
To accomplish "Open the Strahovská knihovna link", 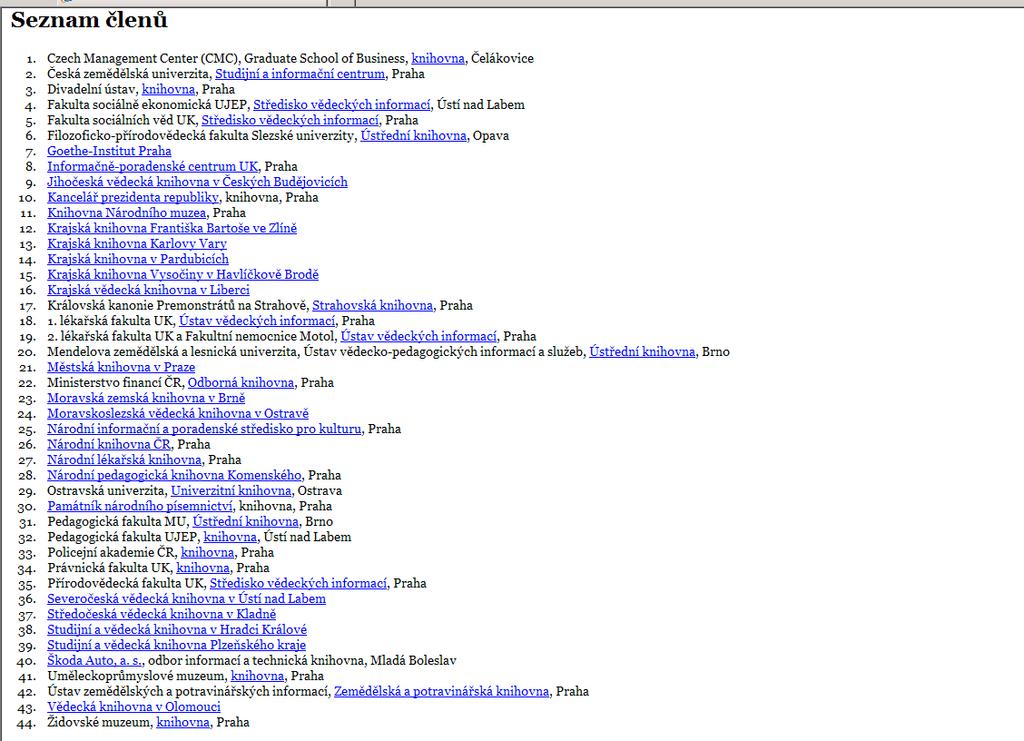I will coord(372,306).
